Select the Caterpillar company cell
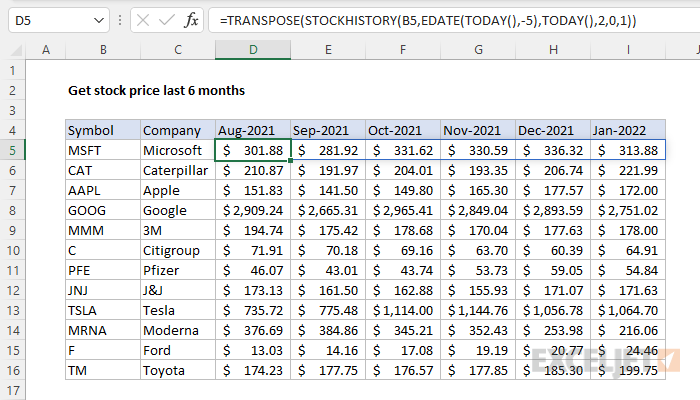Screen dimensions: 700x400 pyautogui.click(x=177, y=170)
